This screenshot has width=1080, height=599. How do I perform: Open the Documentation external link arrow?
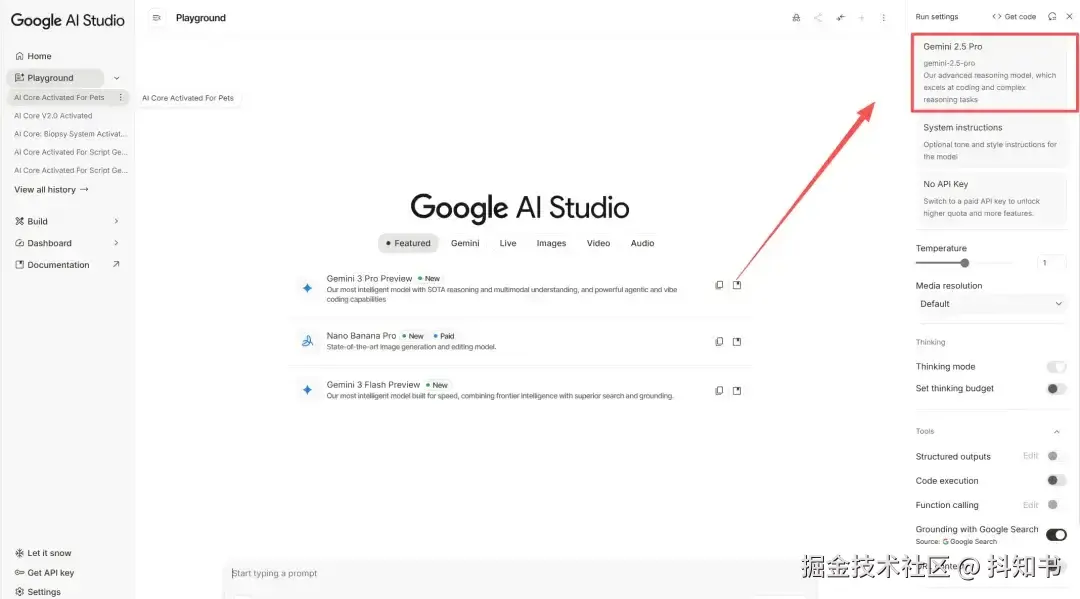[x=116, y=264]
